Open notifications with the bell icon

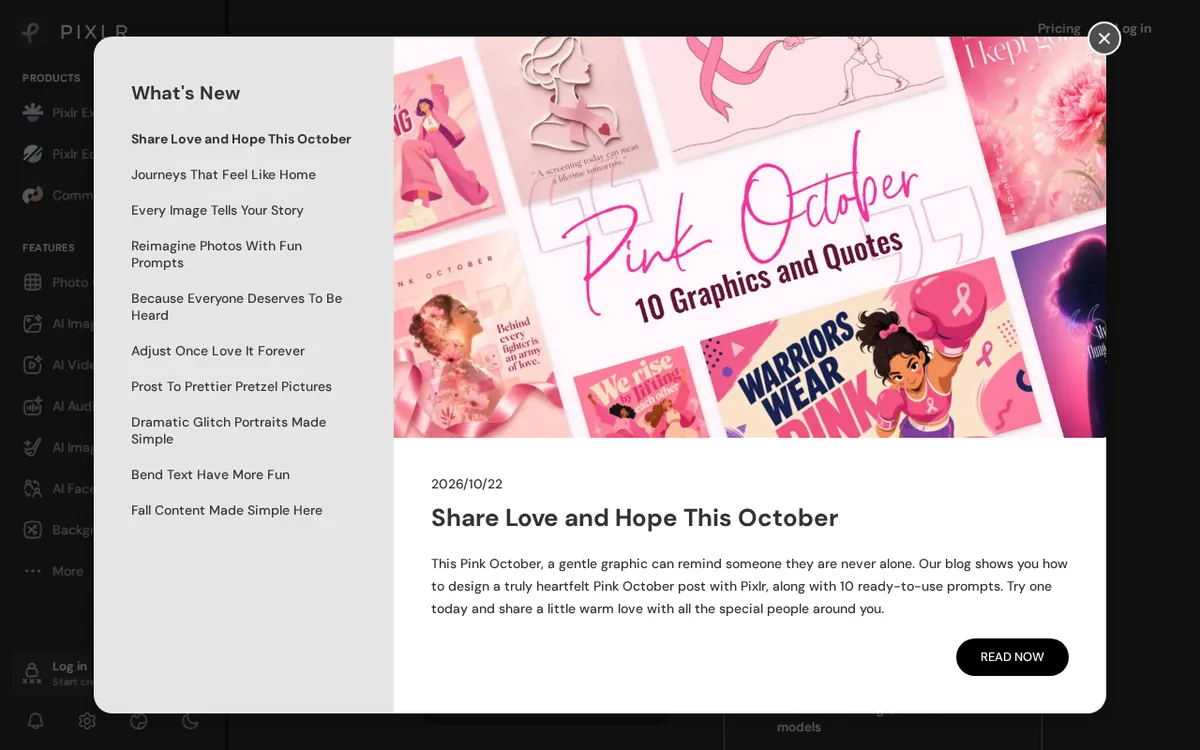[35, 721]
